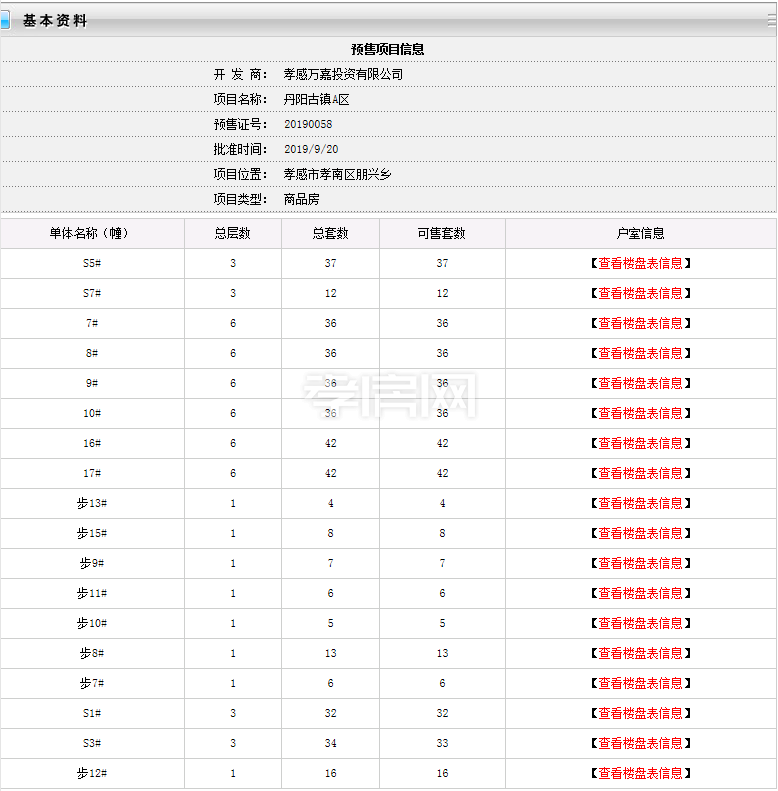
Task: Open 查看楼盘表信息 for building 10#
Action: click(x=640, y=413)
